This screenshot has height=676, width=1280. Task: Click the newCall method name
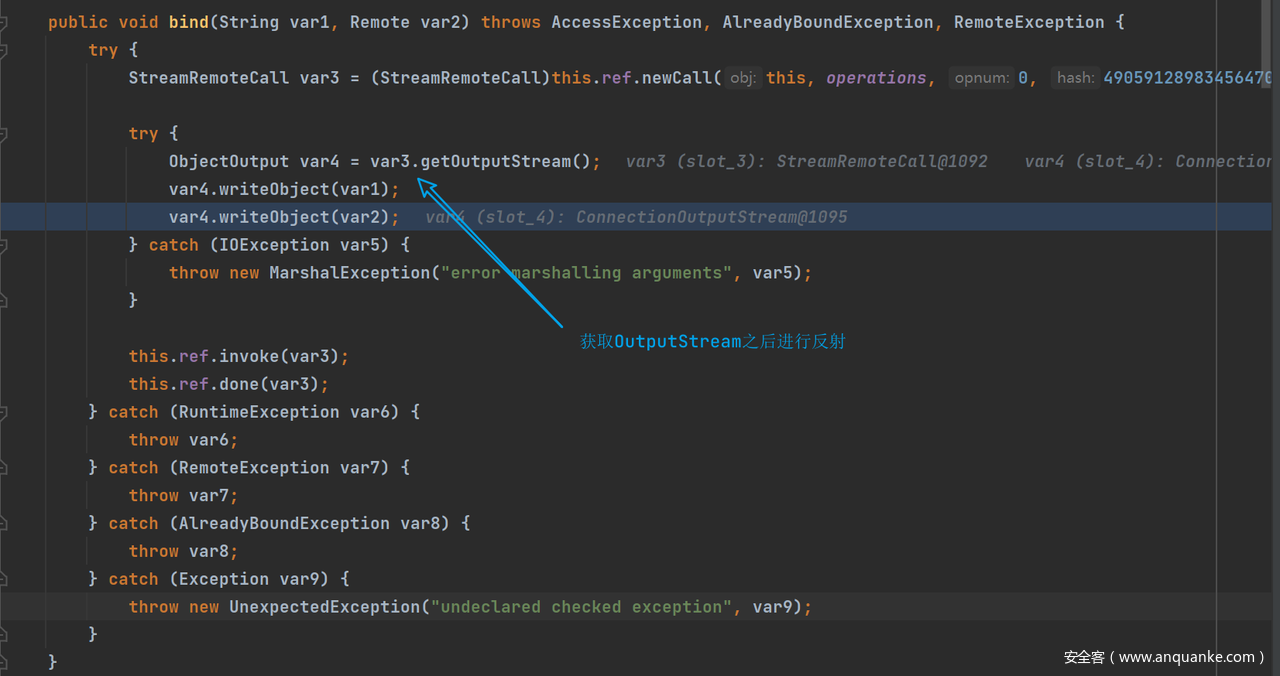point(678,78)
